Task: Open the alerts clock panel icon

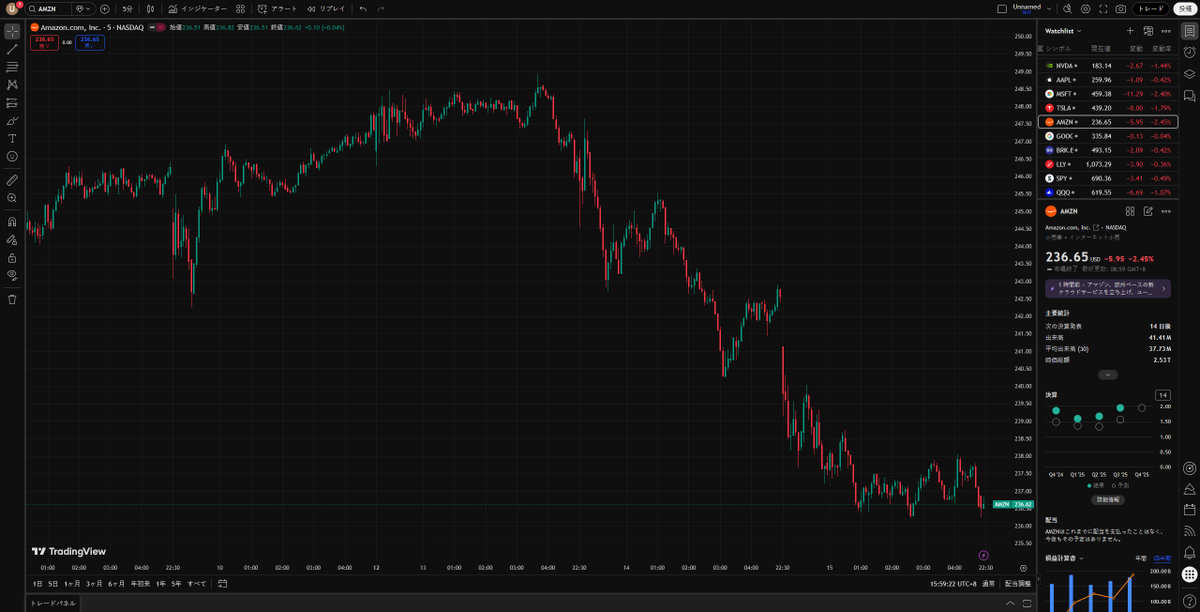Action: click(1189, 53)
